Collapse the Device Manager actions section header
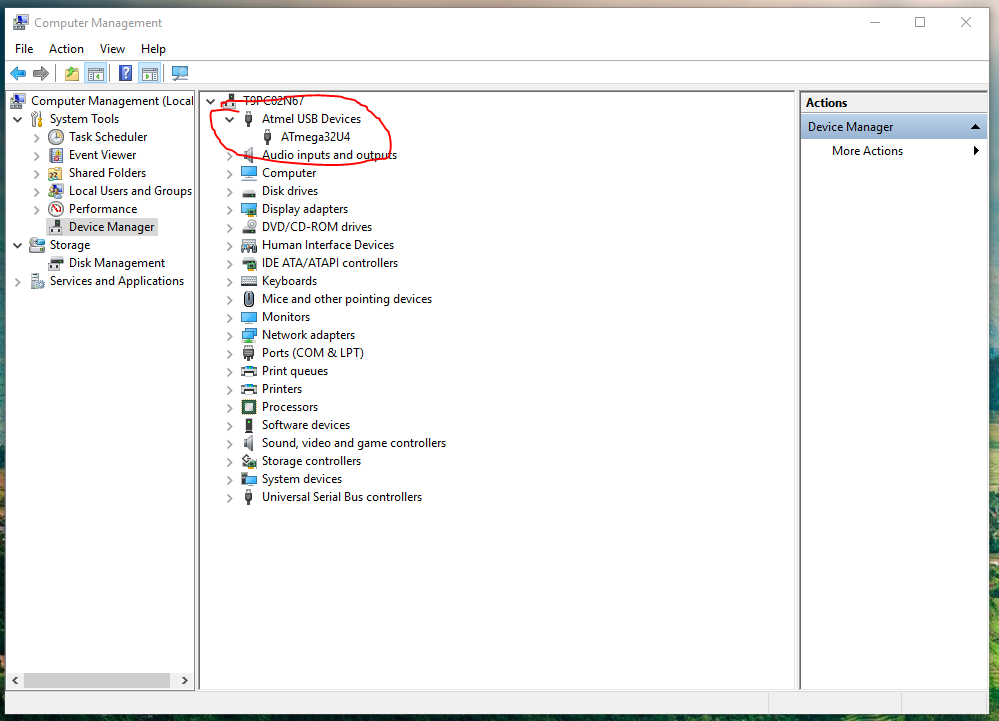 [x=976, y=127]
